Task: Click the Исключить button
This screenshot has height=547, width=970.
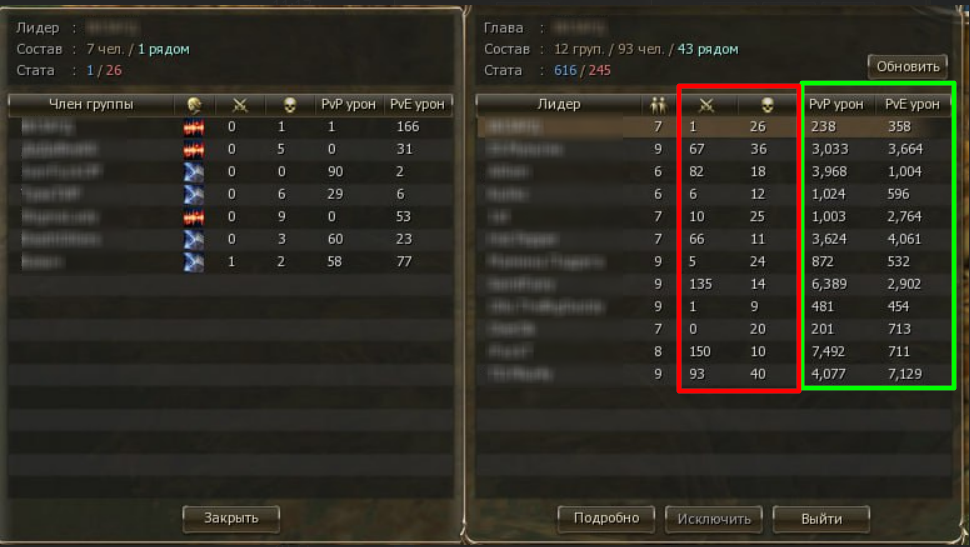Action: click(714, 519)
